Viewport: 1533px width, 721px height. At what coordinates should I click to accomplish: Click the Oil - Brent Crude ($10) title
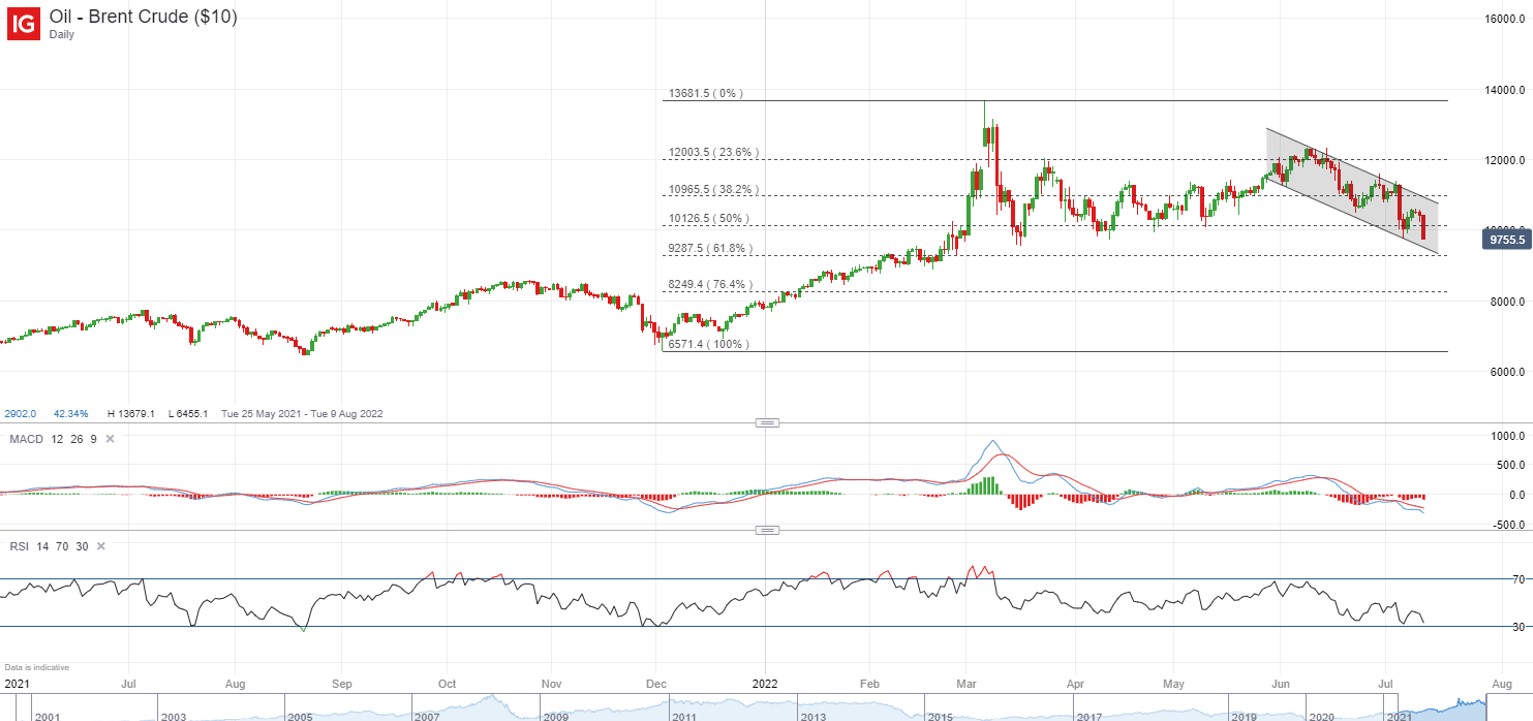[143, 17]
